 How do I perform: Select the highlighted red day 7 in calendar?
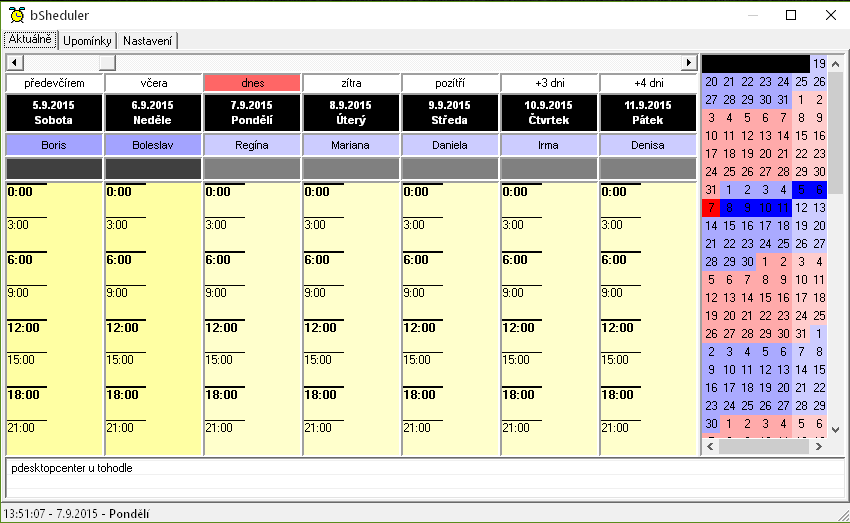pyautogui.click(x=711, y=208)
